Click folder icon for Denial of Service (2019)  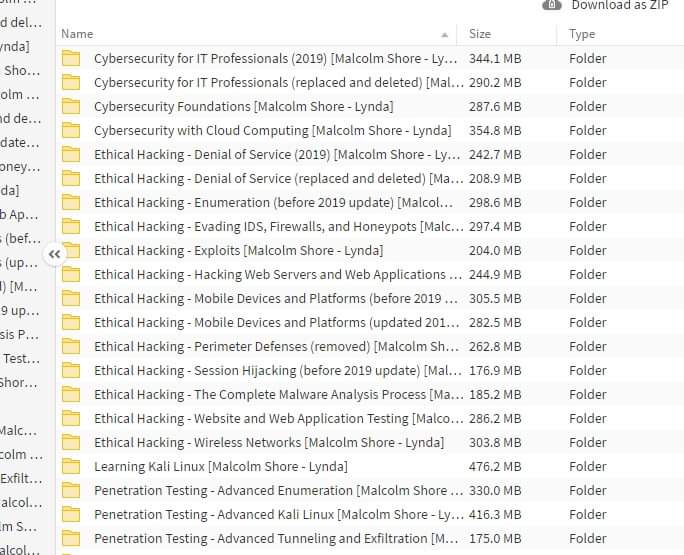coord(71,154)
